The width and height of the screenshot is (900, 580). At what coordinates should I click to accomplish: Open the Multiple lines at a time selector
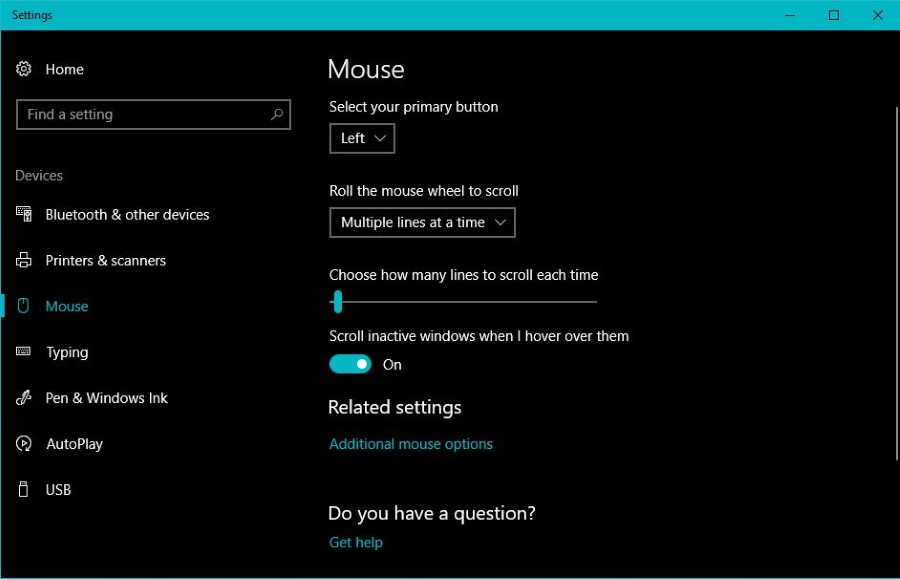(x=422, y=222)
